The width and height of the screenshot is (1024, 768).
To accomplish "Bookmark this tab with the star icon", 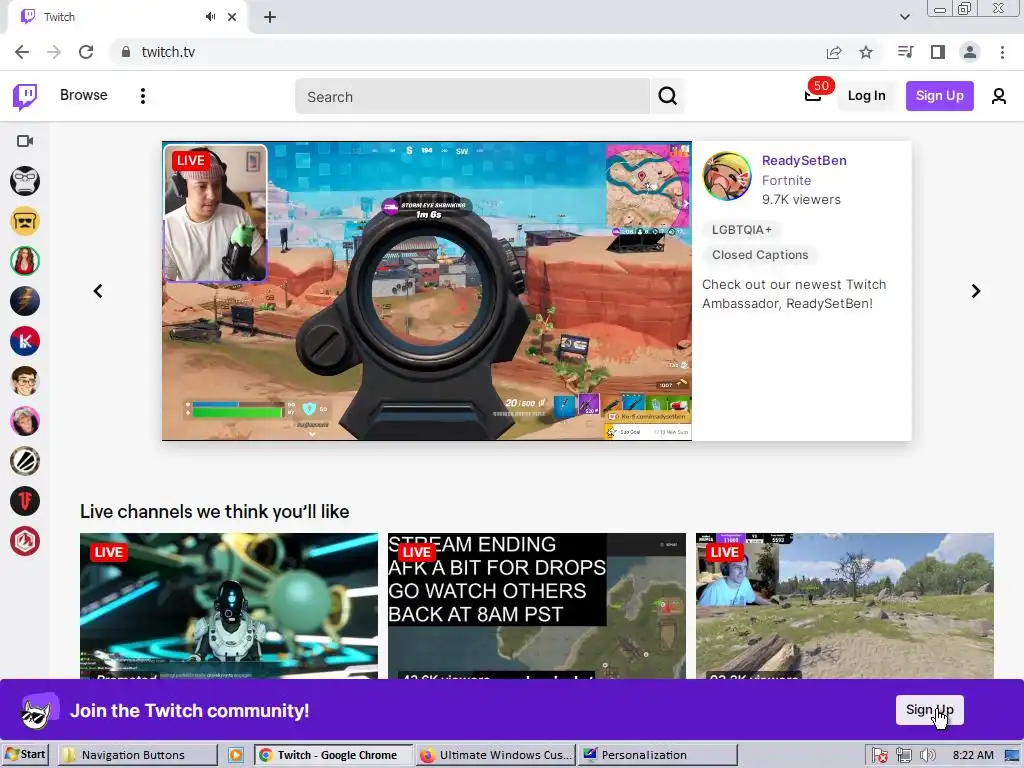I will [866, 52].
